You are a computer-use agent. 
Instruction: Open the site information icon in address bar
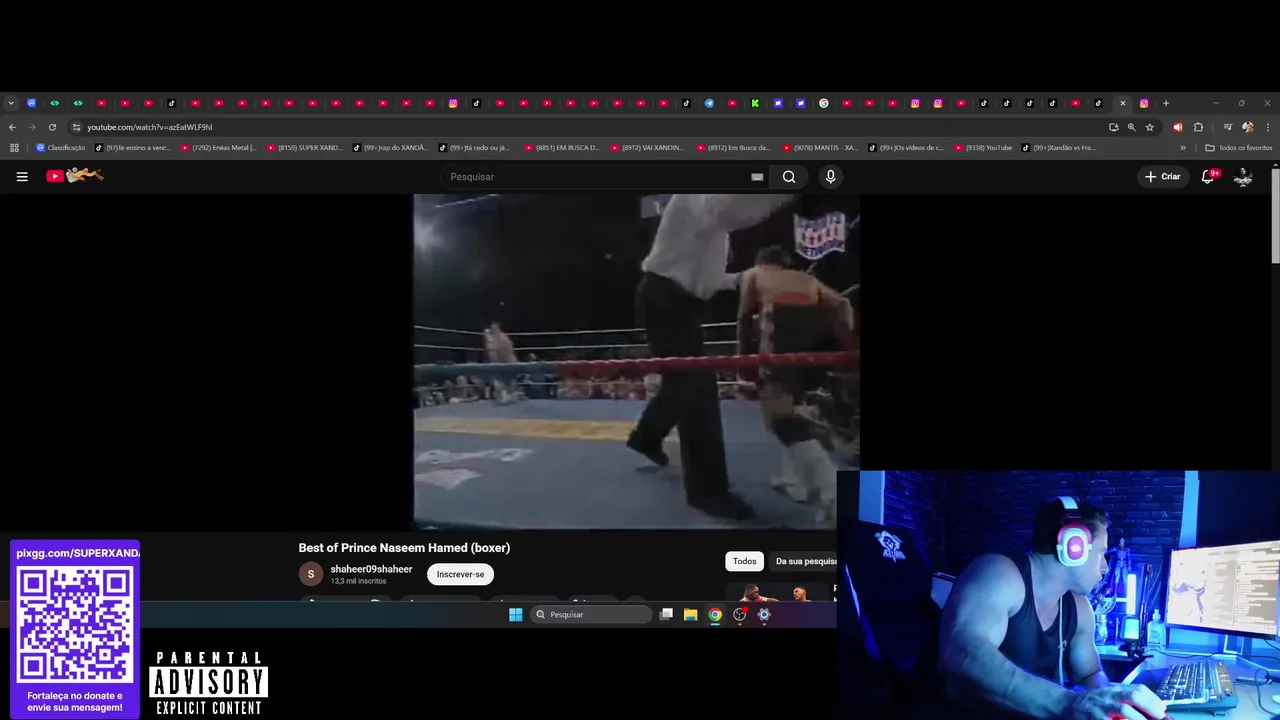[x=76, y=127]
